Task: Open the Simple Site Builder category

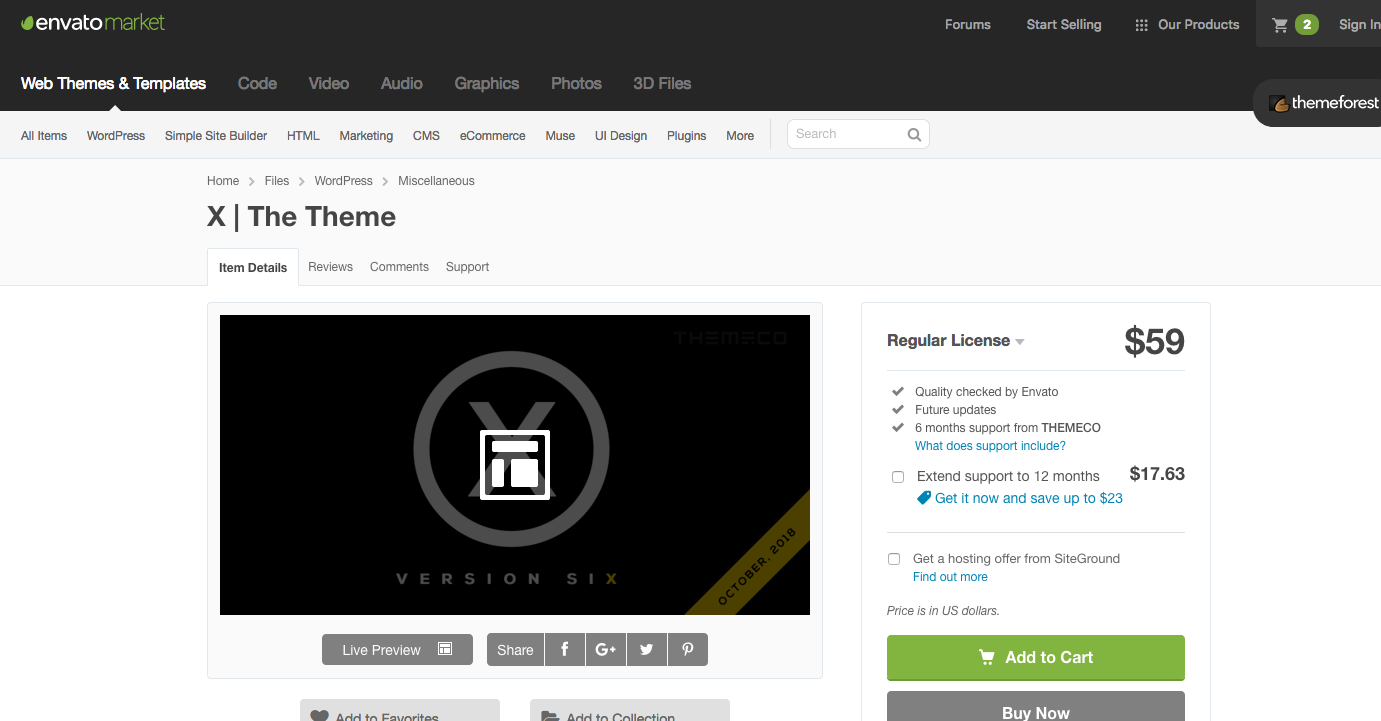Action: [216, 136]
